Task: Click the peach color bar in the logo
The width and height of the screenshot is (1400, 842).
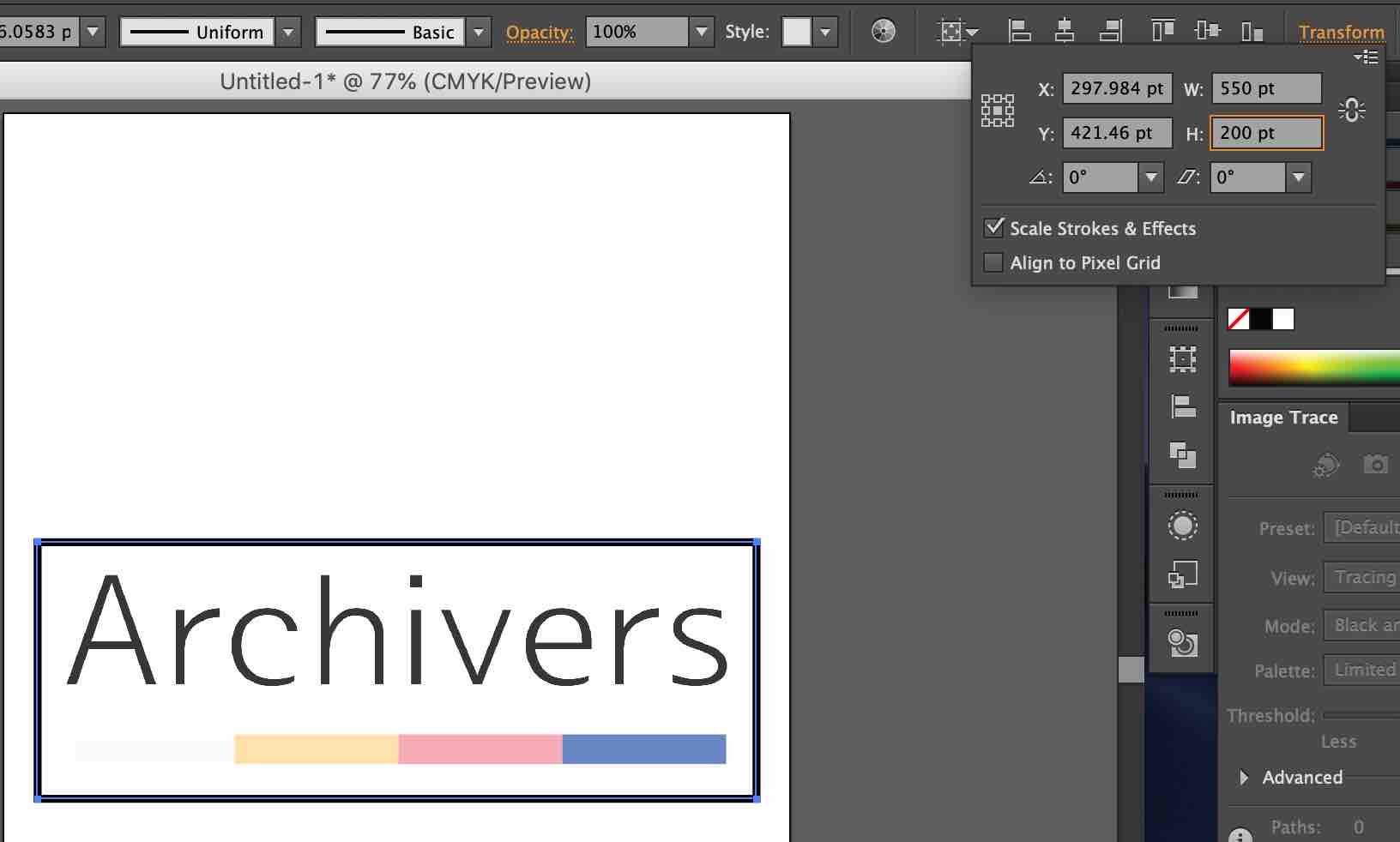Action: pyautogui.click(x=317, y=749)
